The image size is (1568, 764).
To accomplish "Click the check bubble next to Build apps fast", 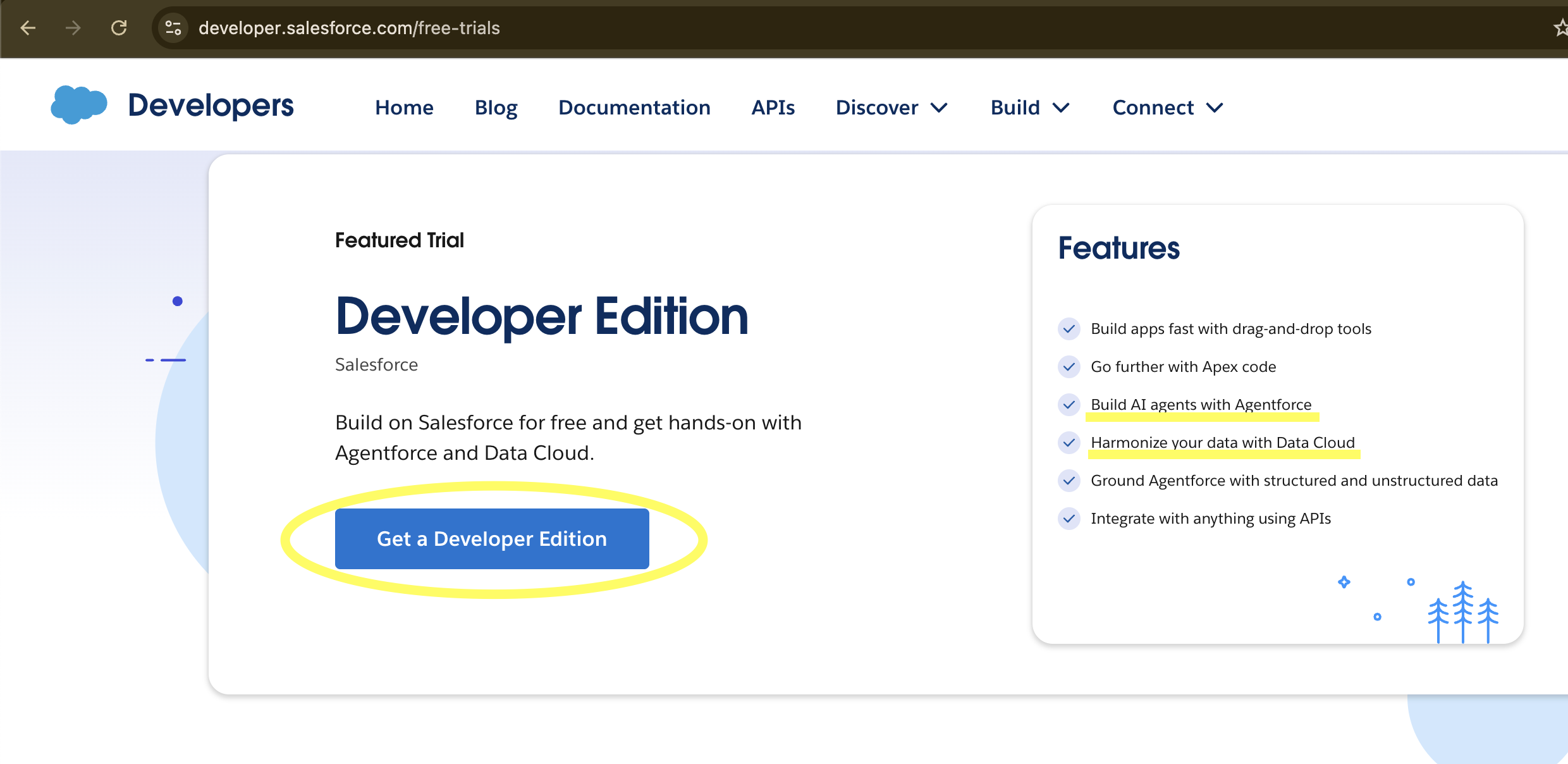I will click(1069, 329).
